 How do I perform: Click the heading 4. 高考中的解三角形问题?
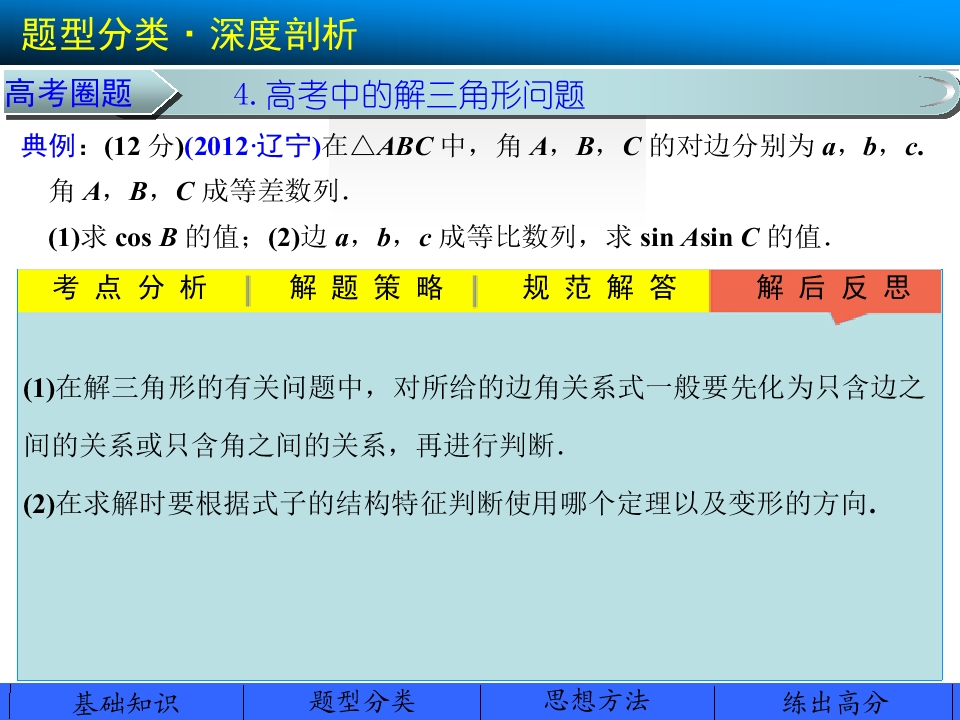409,96
